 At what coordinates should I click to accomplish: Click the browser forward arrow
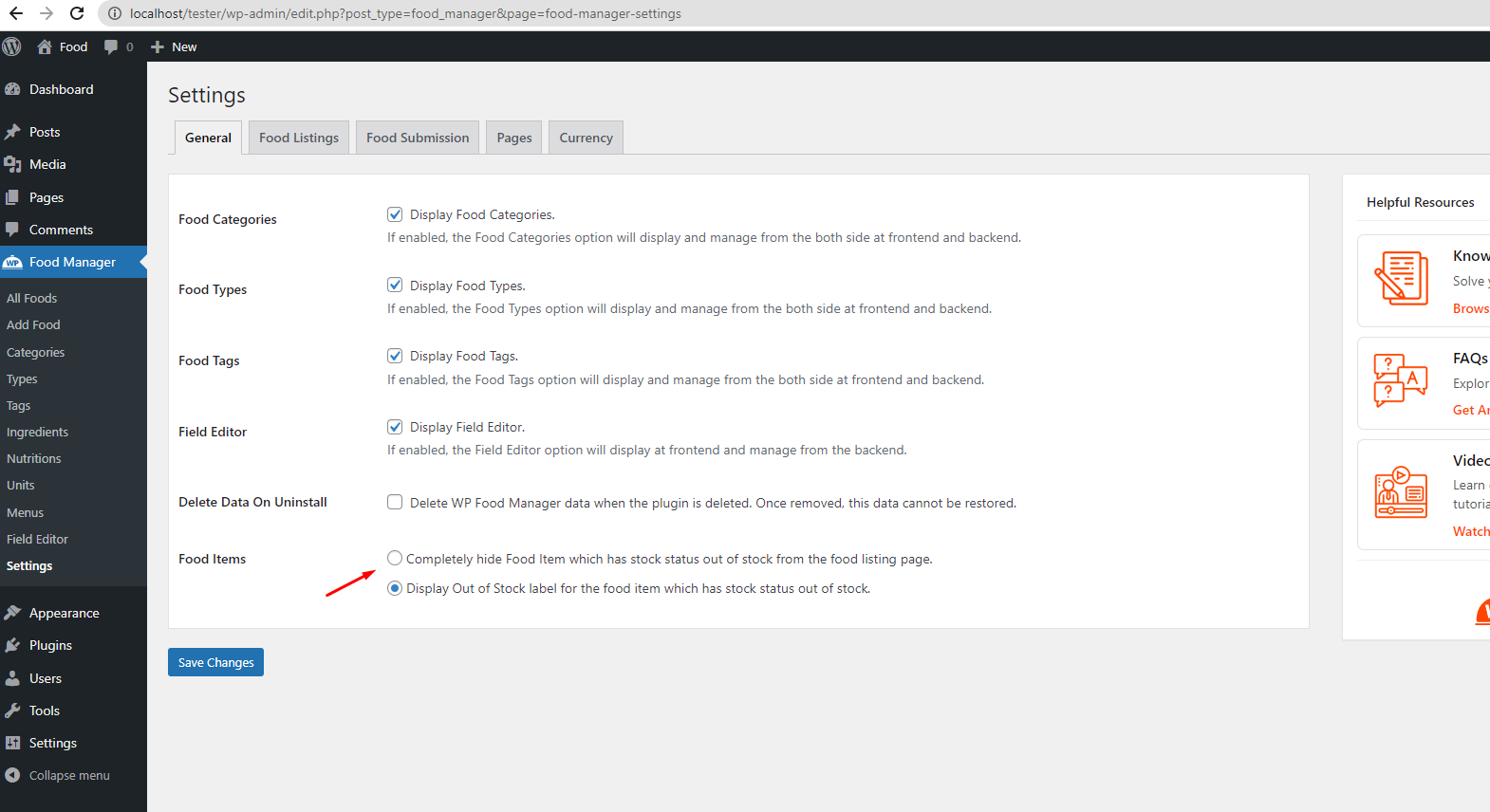47,13
